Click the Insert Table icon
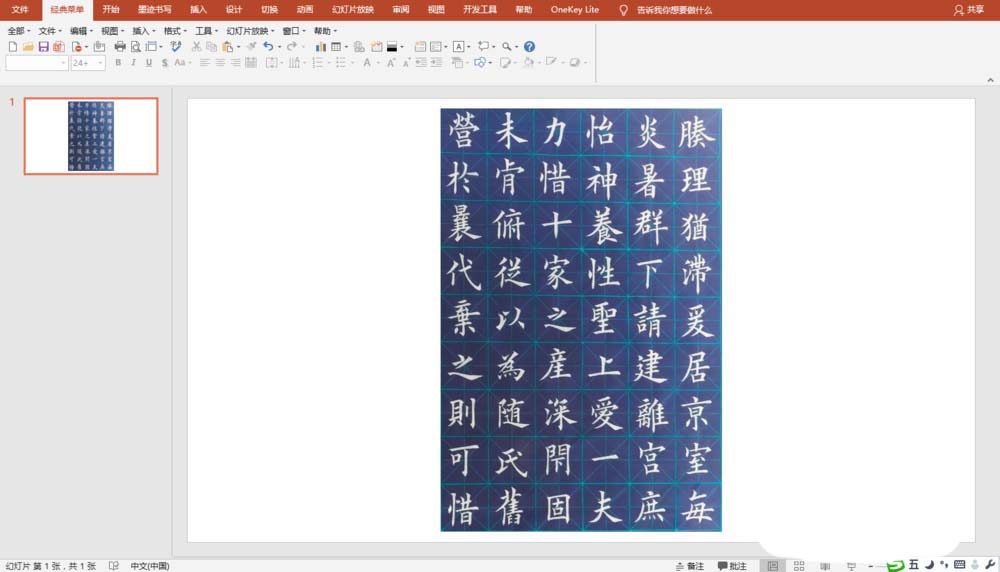 click(336, 47)
